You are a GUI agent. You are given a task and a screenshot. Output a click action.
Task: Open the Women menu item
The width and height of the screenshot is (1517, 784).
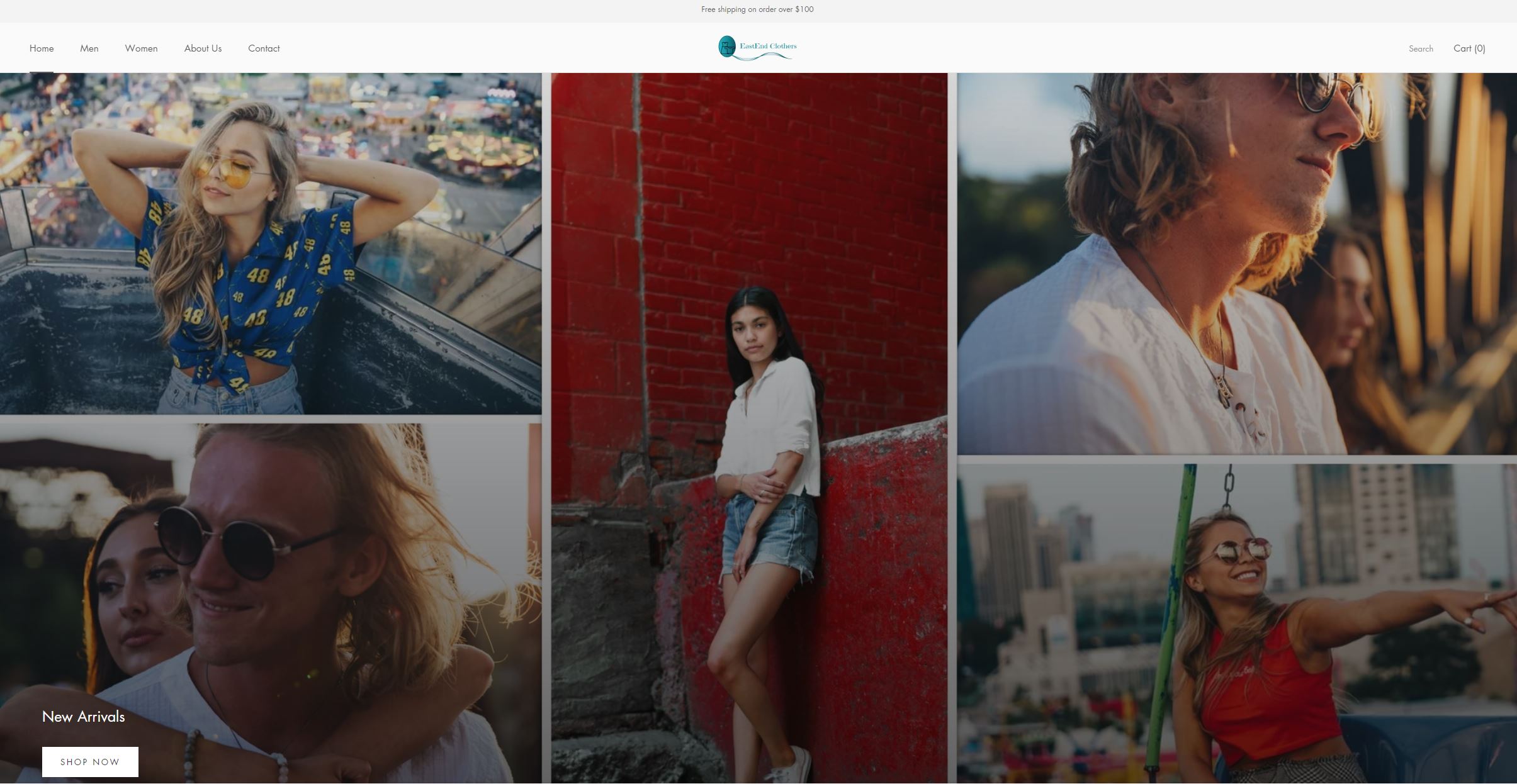click(x=141, y=48)
